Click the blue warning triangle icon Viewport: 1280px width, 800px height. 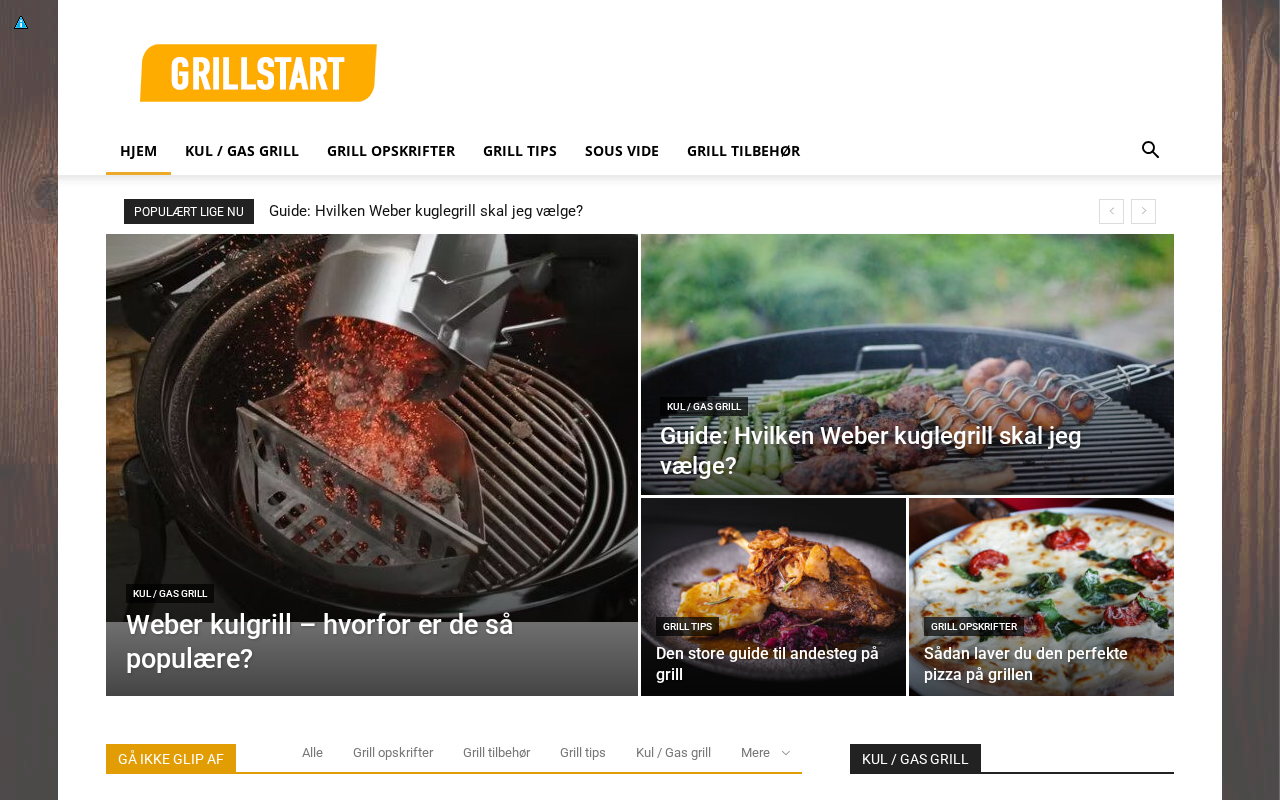(21, 22)
